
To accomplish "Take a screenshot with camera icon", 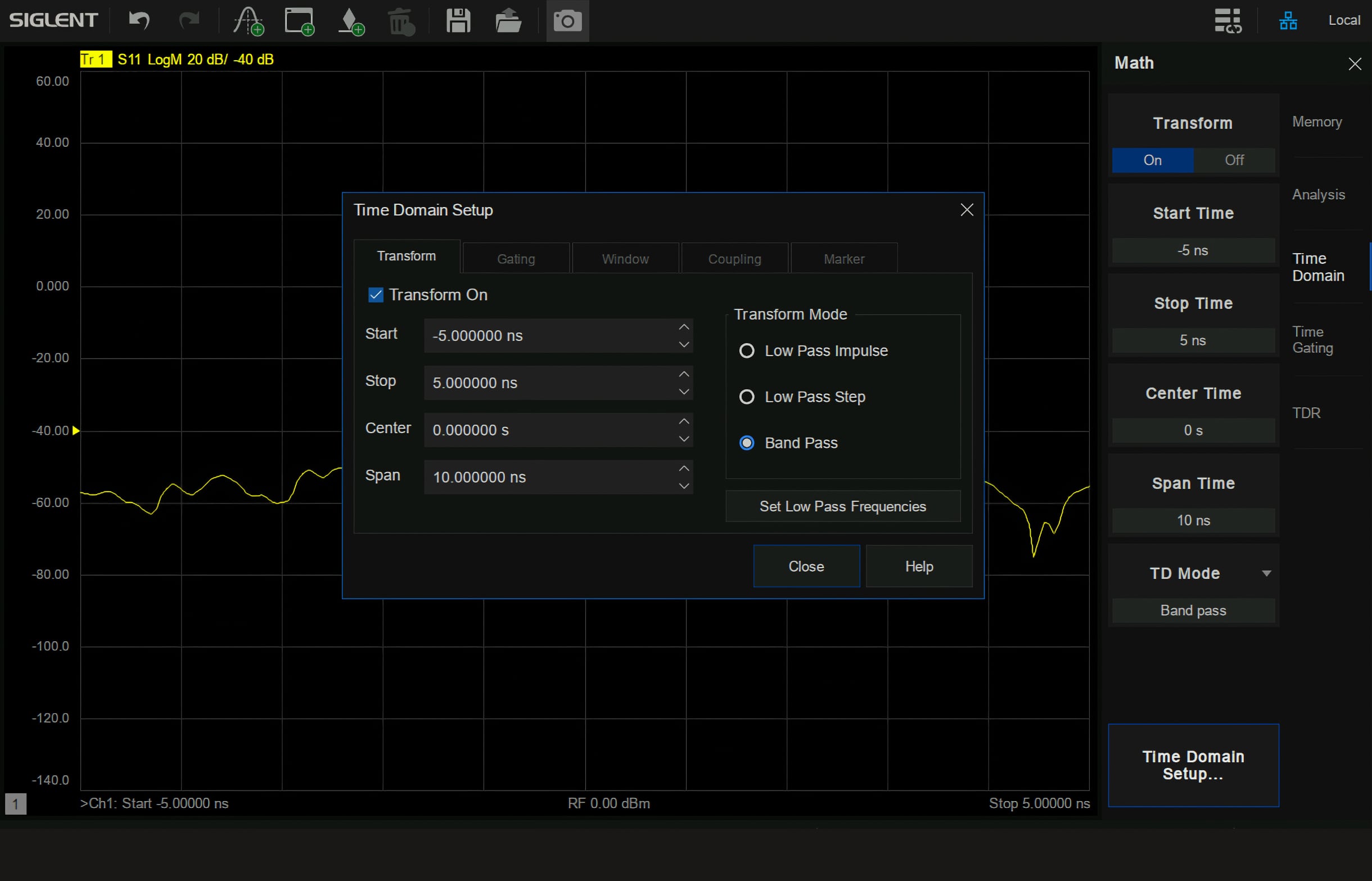I will click(x=568, y=21).
